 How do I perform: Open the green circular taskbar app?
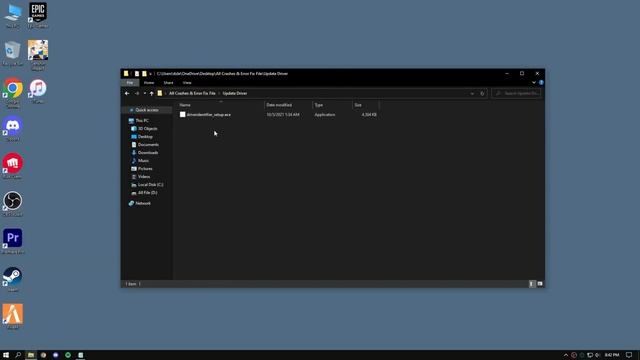68,355
